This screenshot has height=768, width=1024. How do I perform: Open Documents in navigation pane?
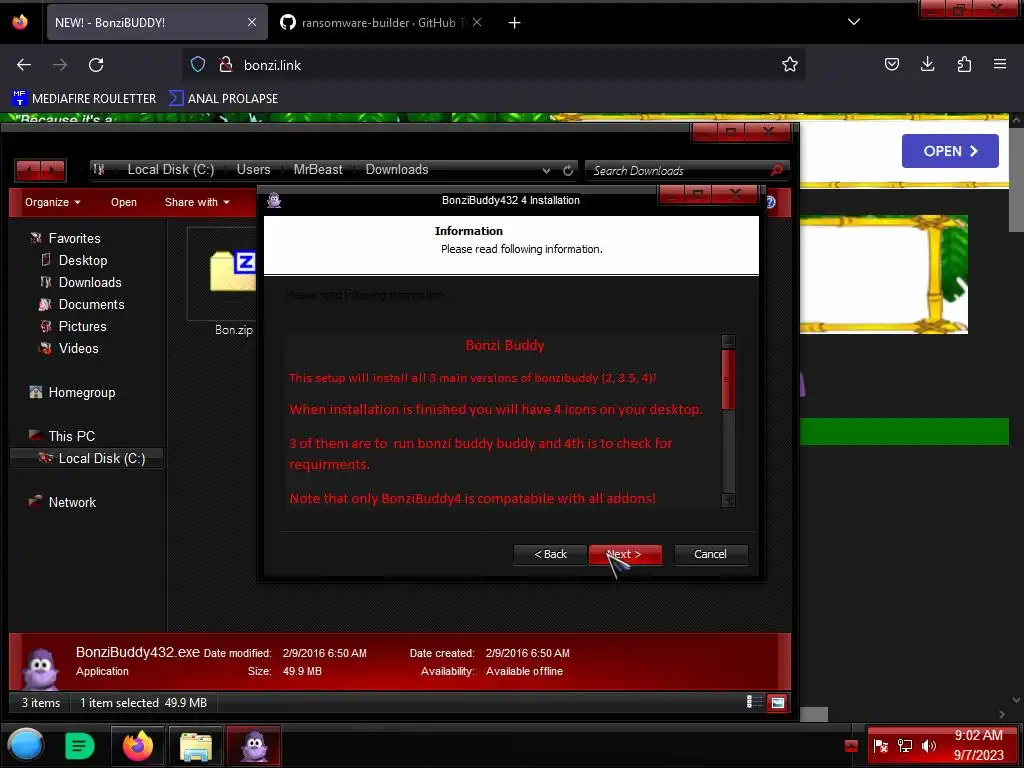[91, 304]
